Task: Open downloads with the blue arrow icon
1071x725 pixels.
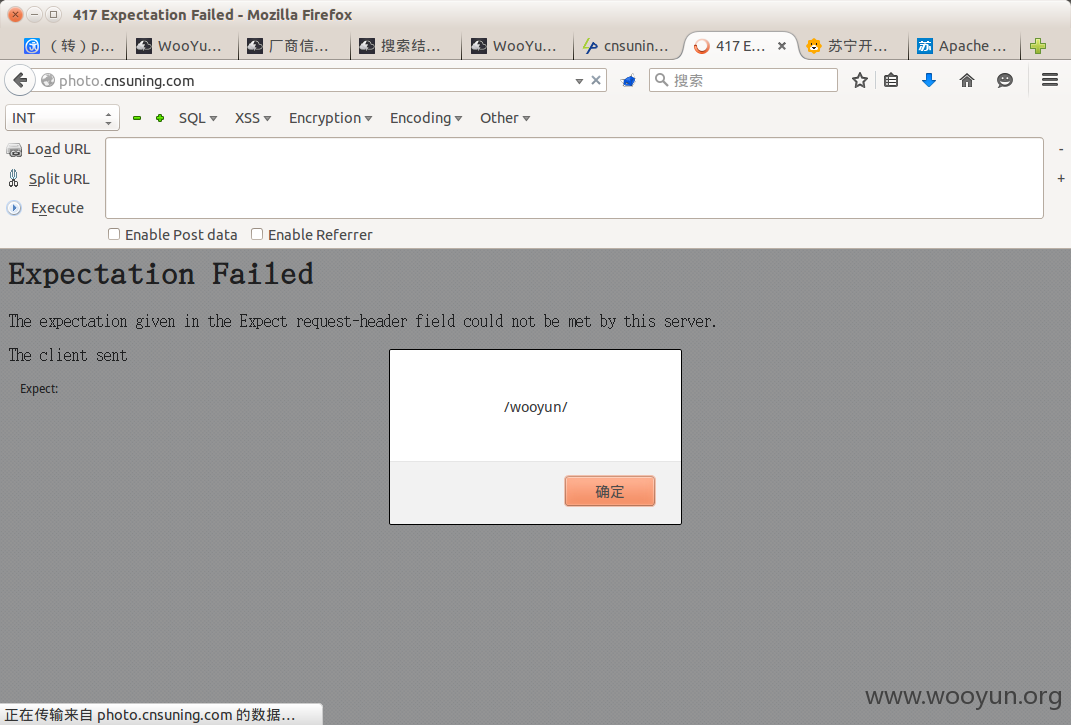Action: pos(929,81)
